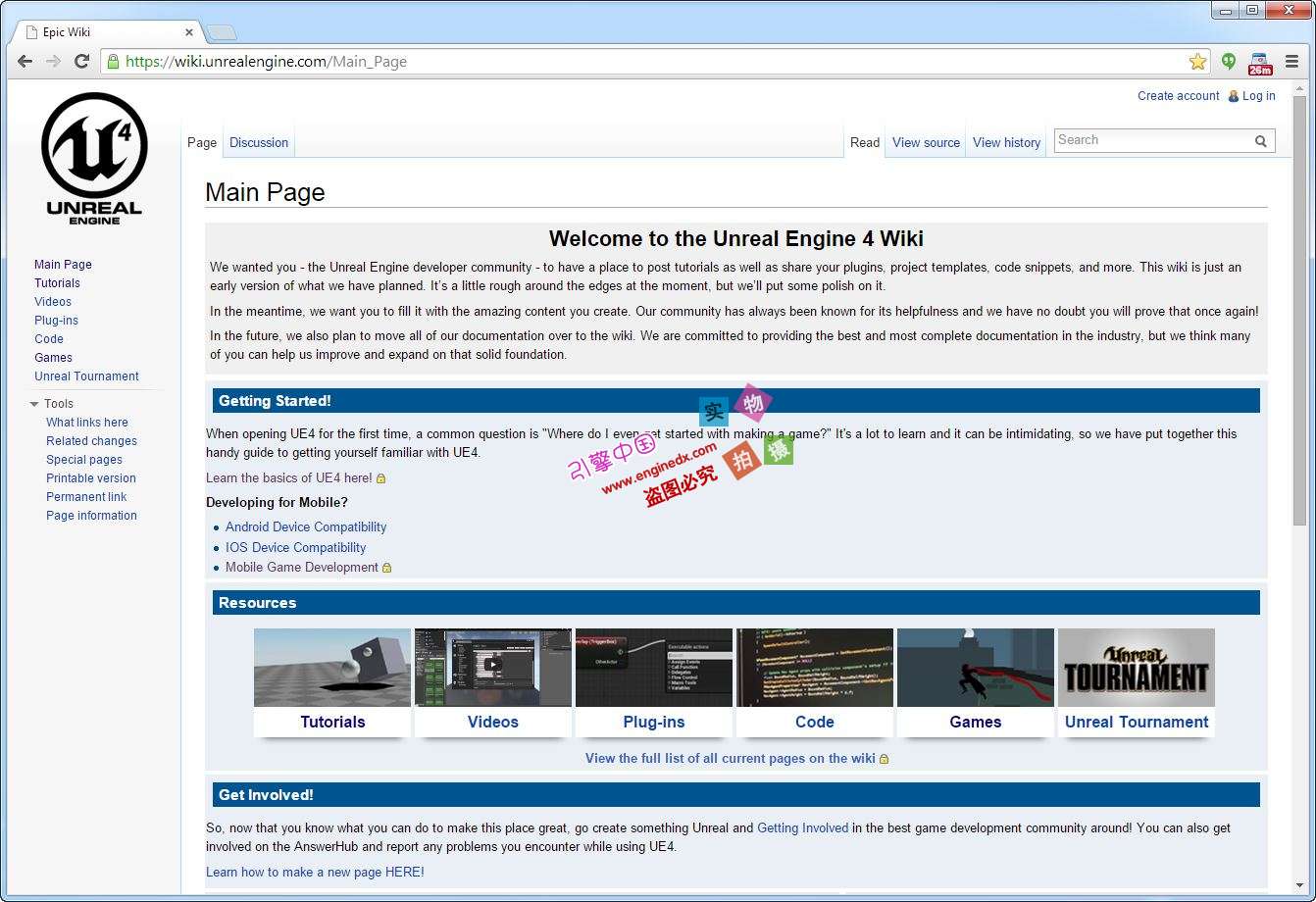Click the wiki search magnifier icon
The height and width of the screenshot is (902, 1316).
[x=1261, y=141]
